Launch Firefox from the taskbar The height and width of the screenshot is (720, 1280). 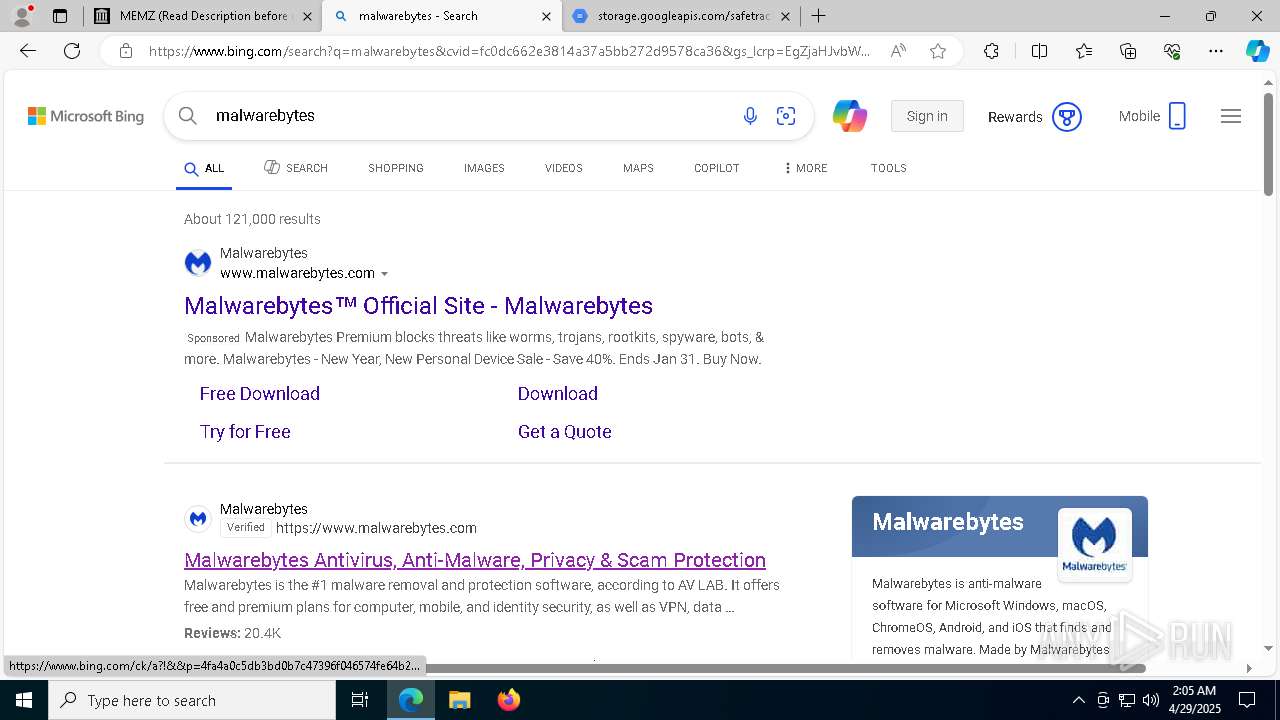point(508,700)
